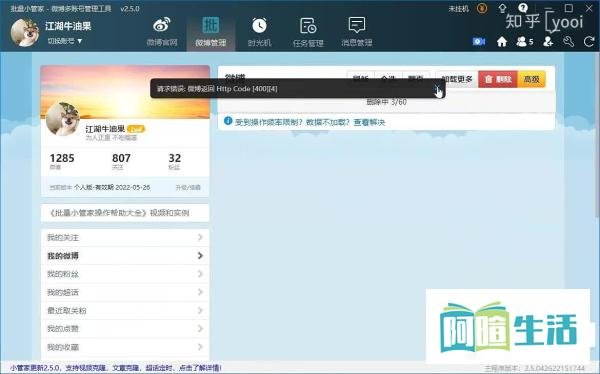Open the 查看解决 link

(x=369, y=122)
